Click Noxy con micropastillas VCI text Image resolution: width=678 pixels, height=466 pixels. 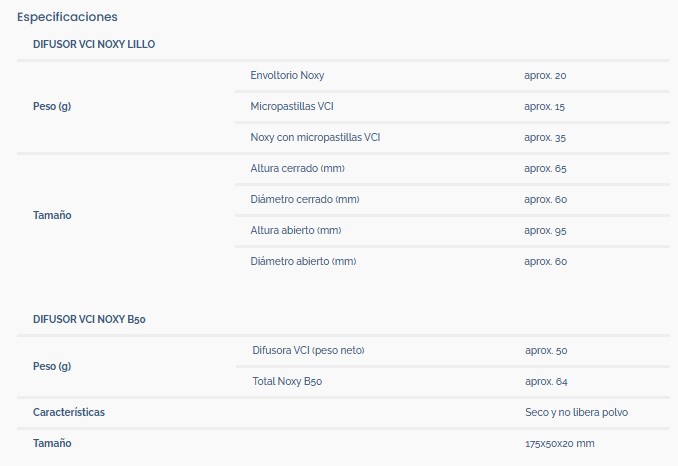click(x=315, y=137)
